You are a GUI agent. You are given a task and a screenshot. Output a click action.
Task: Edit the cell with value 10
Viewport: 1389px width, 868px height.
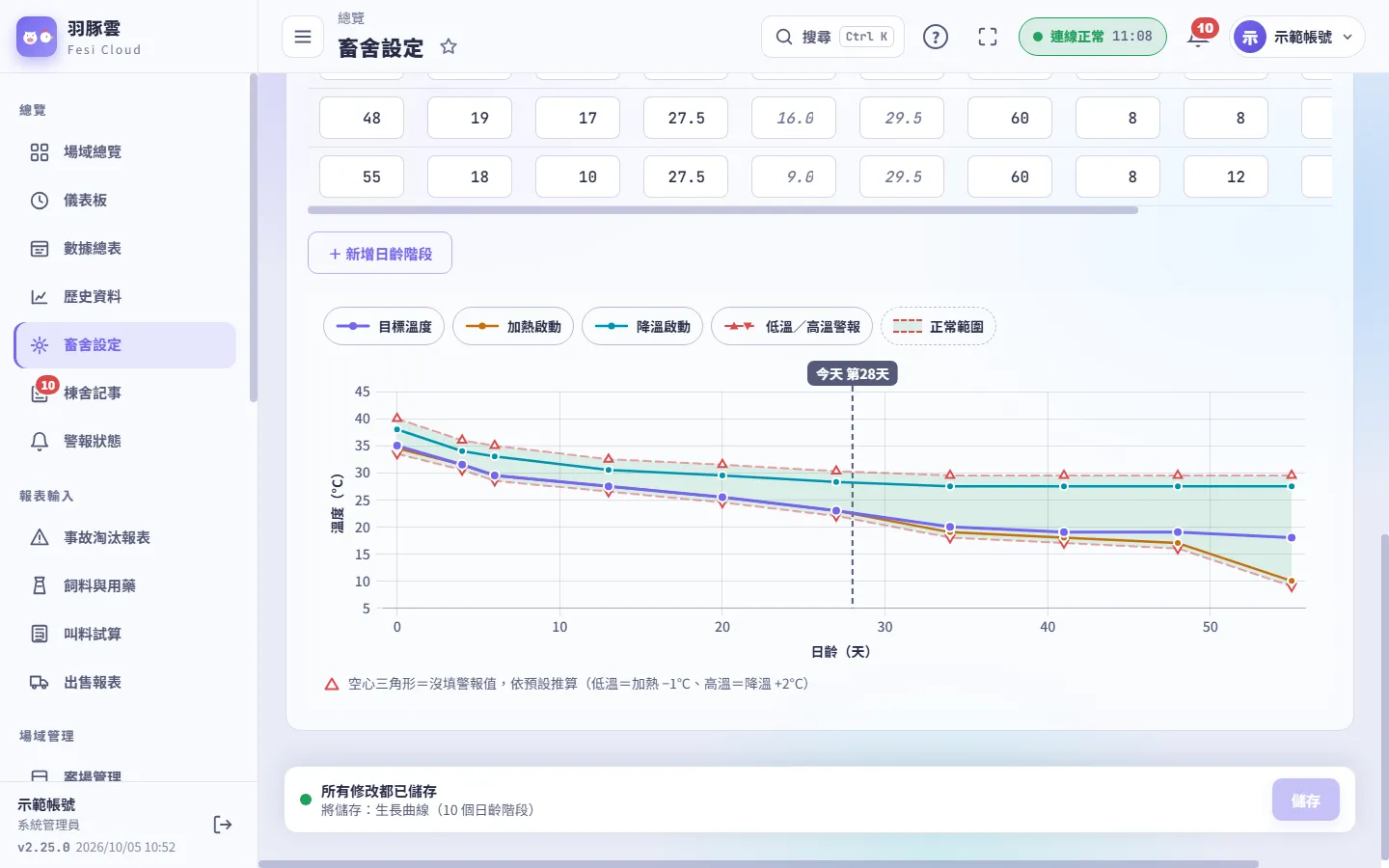point(578,176)
